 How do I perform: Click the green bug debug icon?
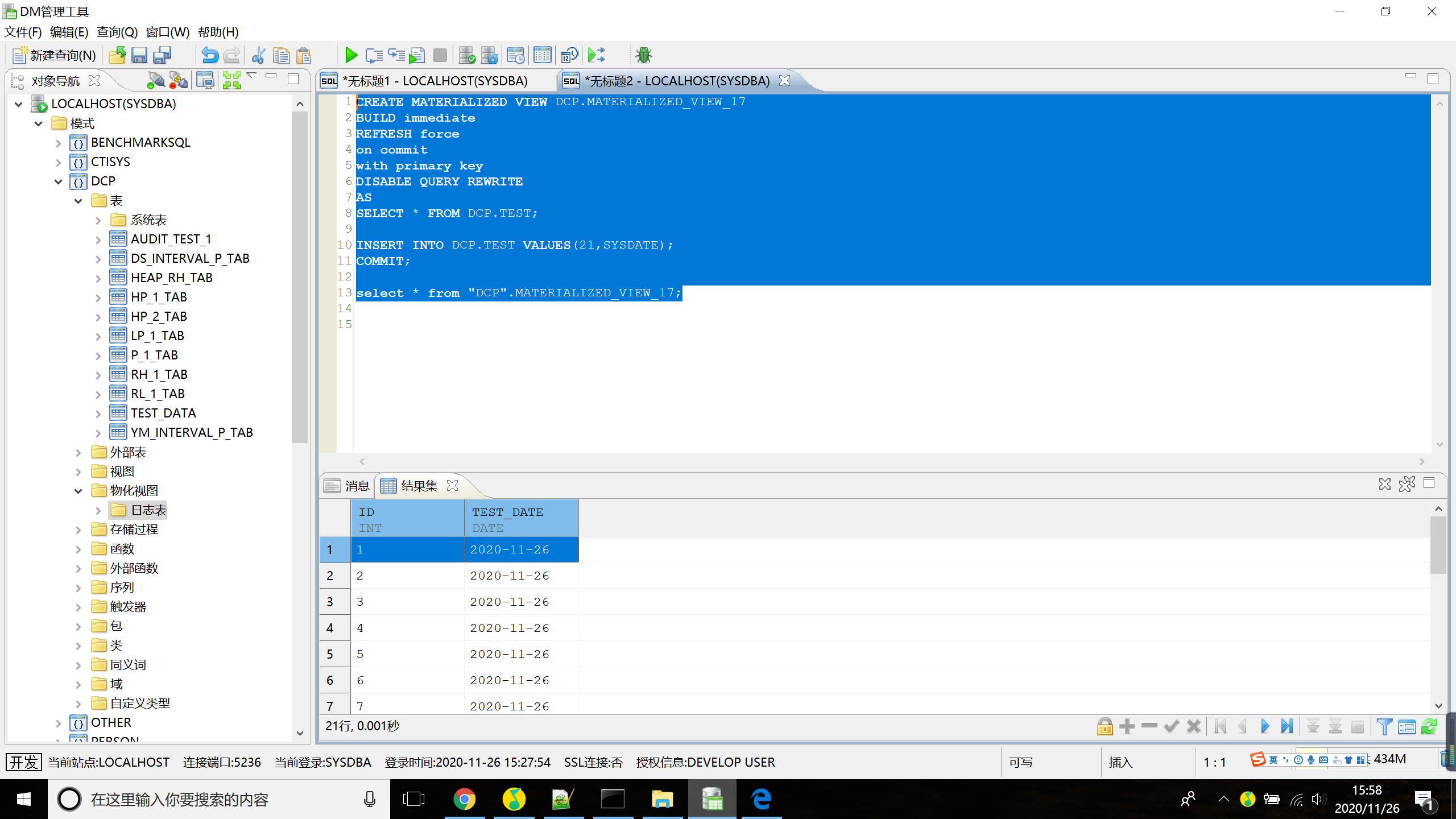643,55
